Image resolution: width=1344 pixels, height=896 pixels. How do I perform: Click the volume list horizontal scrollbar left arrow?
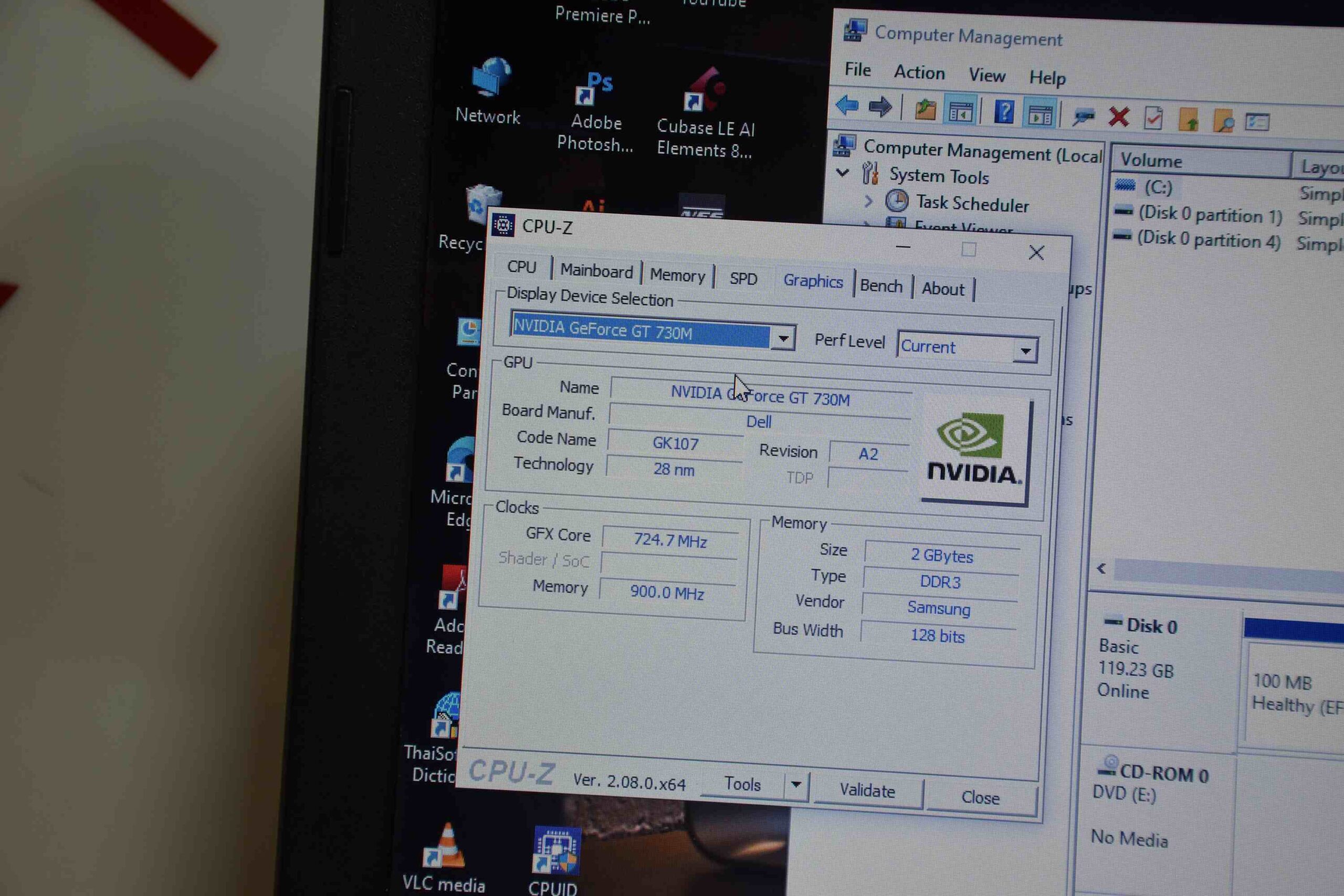click(1102, 568)
